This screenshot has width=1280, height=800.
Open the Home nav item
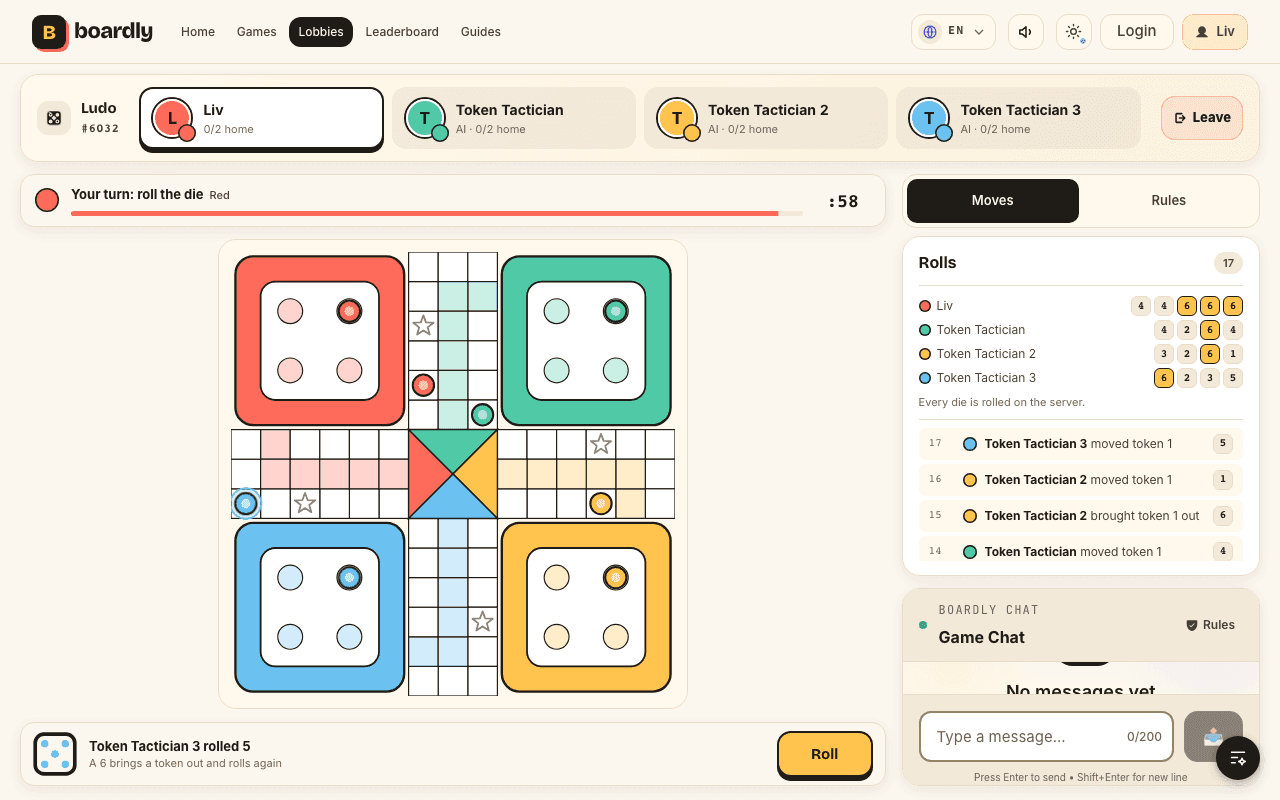pyautogui.click(x=198, y=32)
